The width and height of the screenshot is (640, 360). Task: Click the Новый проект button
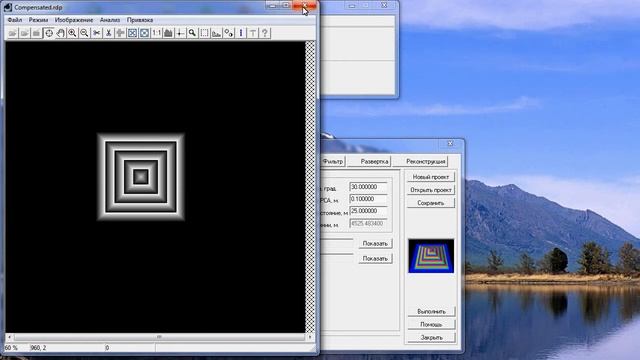click(x=431, y=177)
